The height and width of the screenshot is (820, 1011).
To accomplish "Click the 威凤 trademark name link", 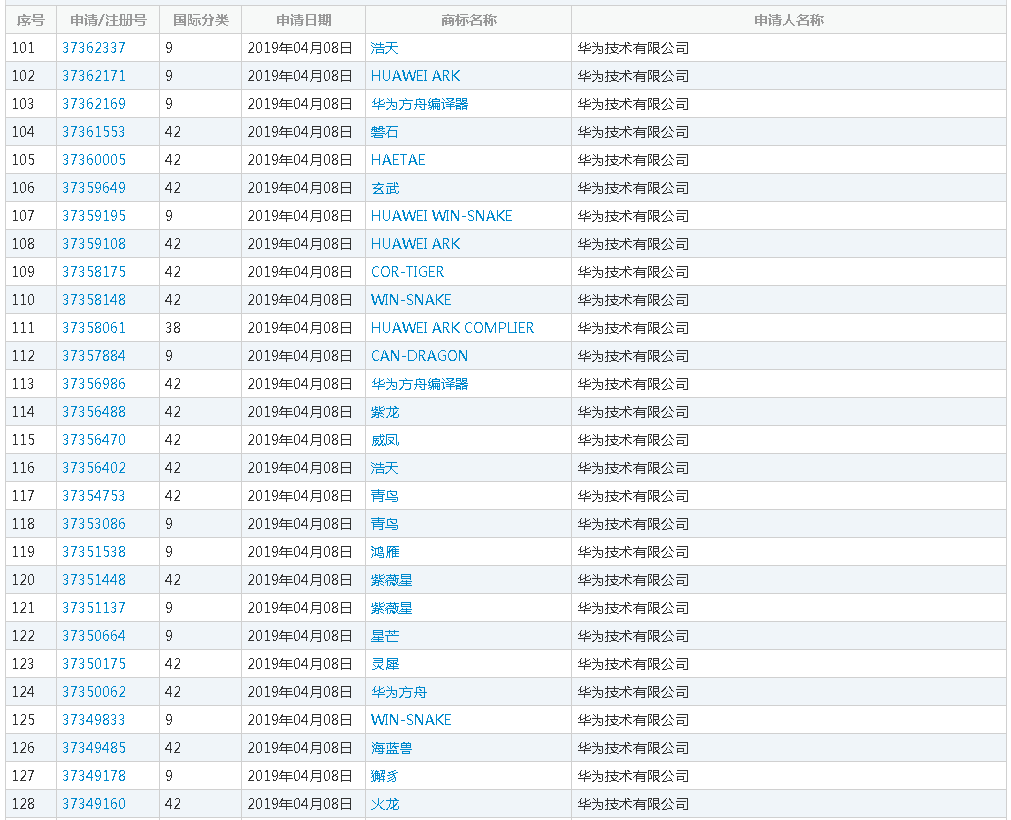I will [385, 440].
